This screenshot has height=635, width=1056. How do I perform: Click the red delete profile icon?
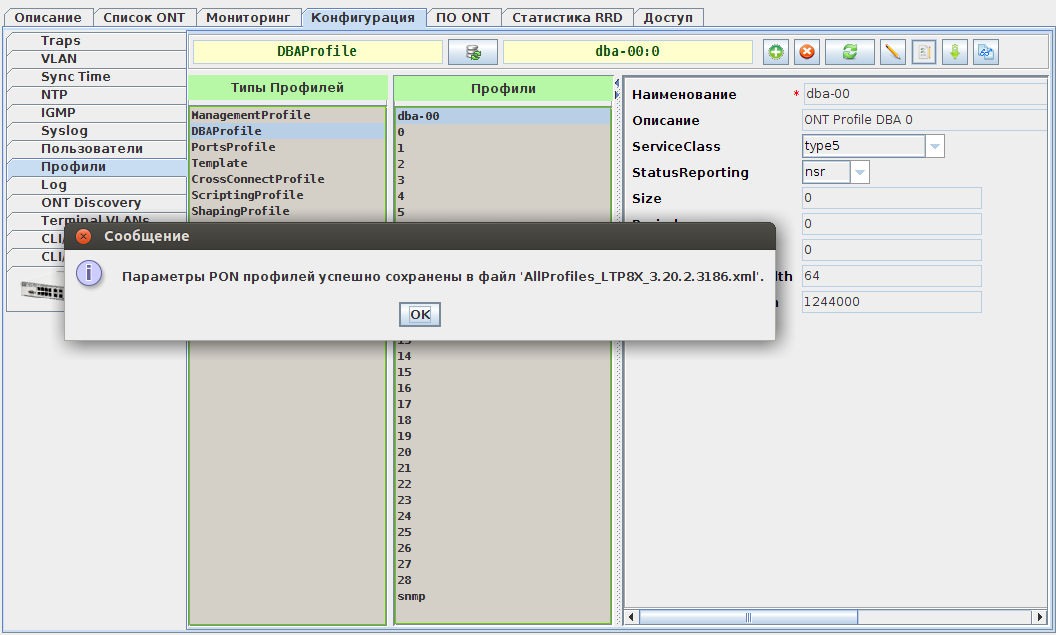pyautogui.click(x=806, y=52)
